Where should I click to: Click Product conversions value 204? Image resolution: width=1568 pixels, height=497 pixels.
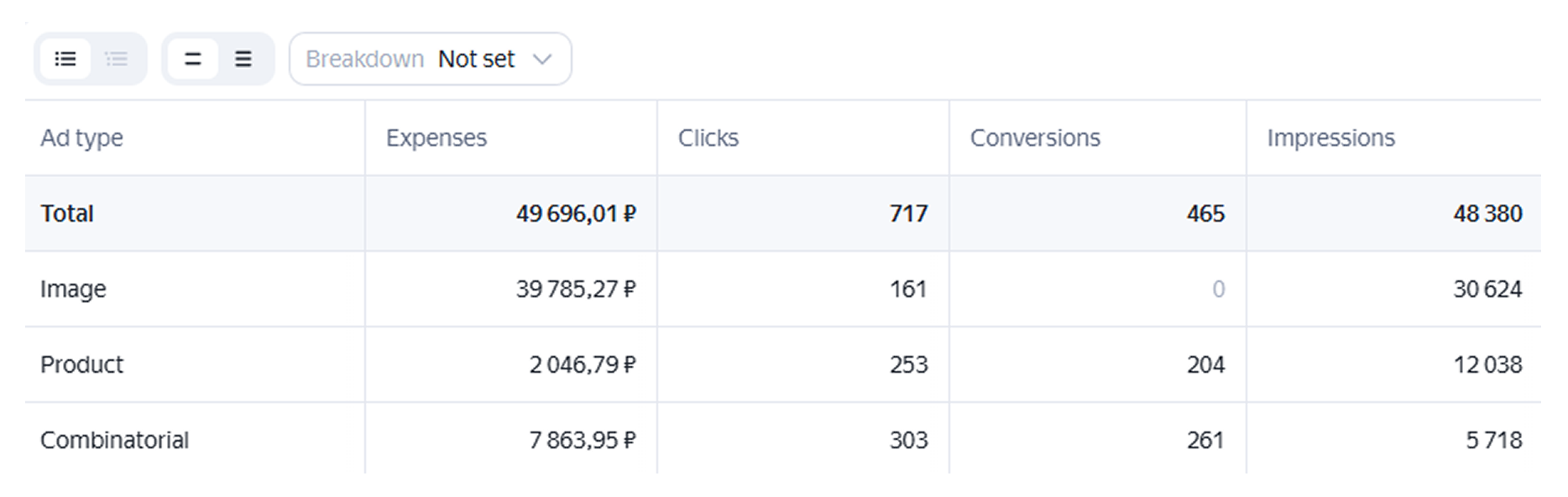[1206, 364]
